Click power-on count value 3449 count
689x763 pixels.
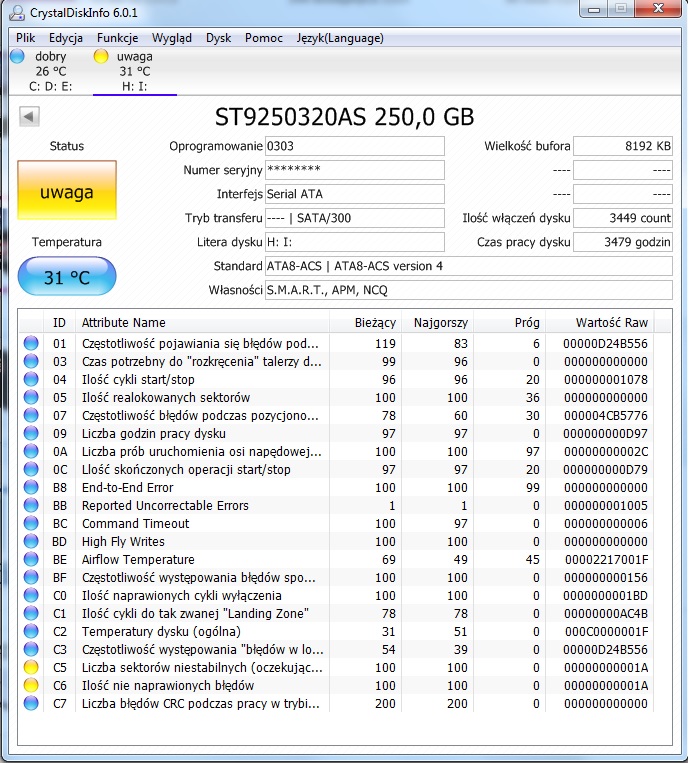tap(623, 218)
